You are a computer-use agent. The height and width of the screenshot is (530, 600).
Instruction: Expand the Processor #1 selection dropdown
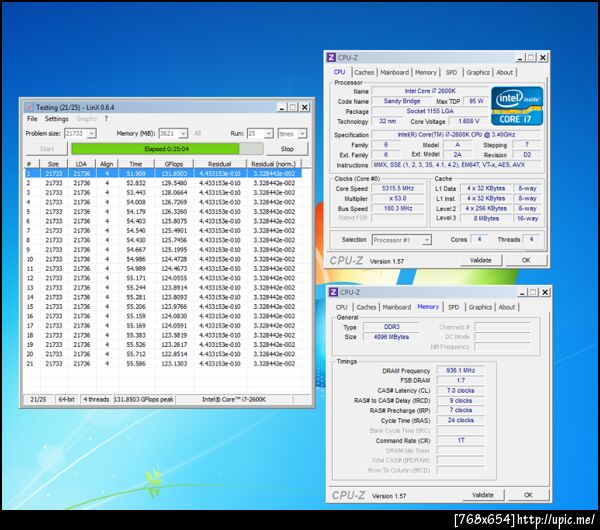427,240
